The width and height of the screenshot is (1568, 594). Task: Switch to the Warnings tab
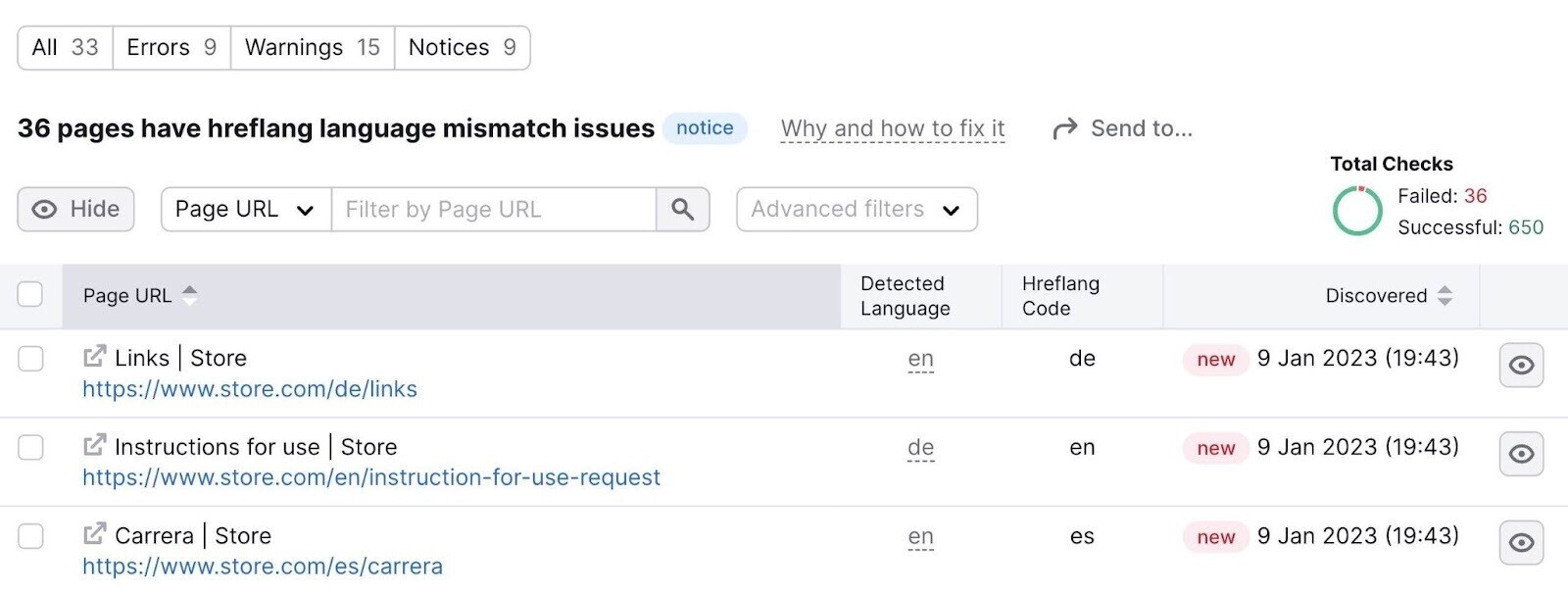coord(312,48)
